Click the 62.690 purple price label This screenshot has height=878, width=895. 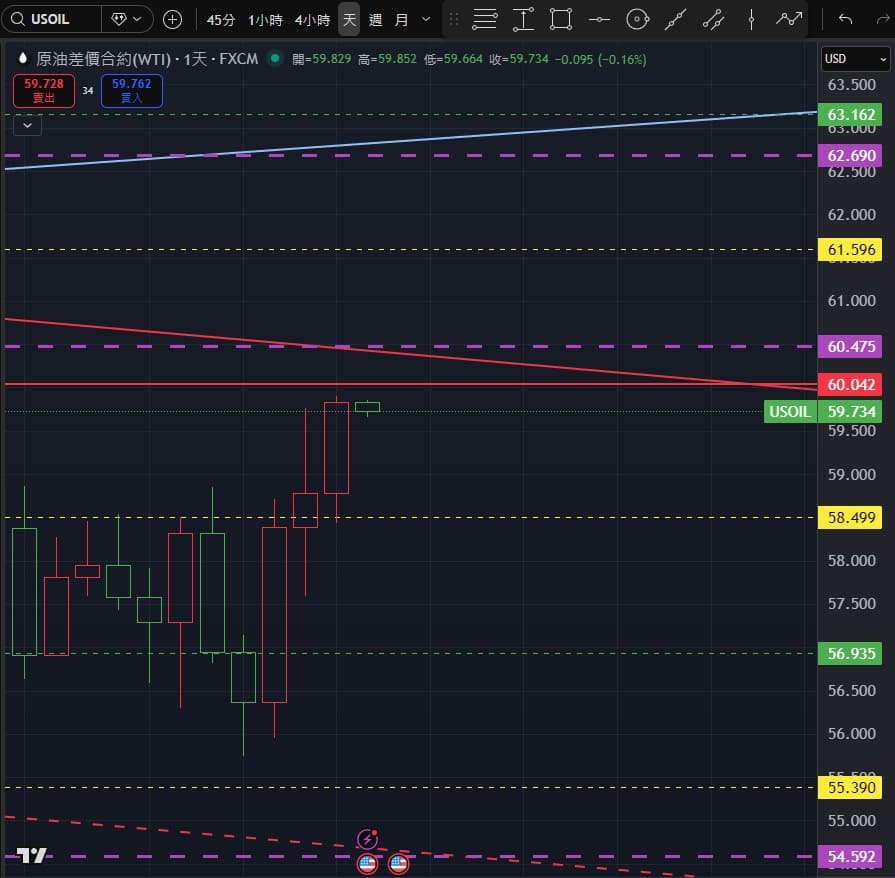[850, 155]
